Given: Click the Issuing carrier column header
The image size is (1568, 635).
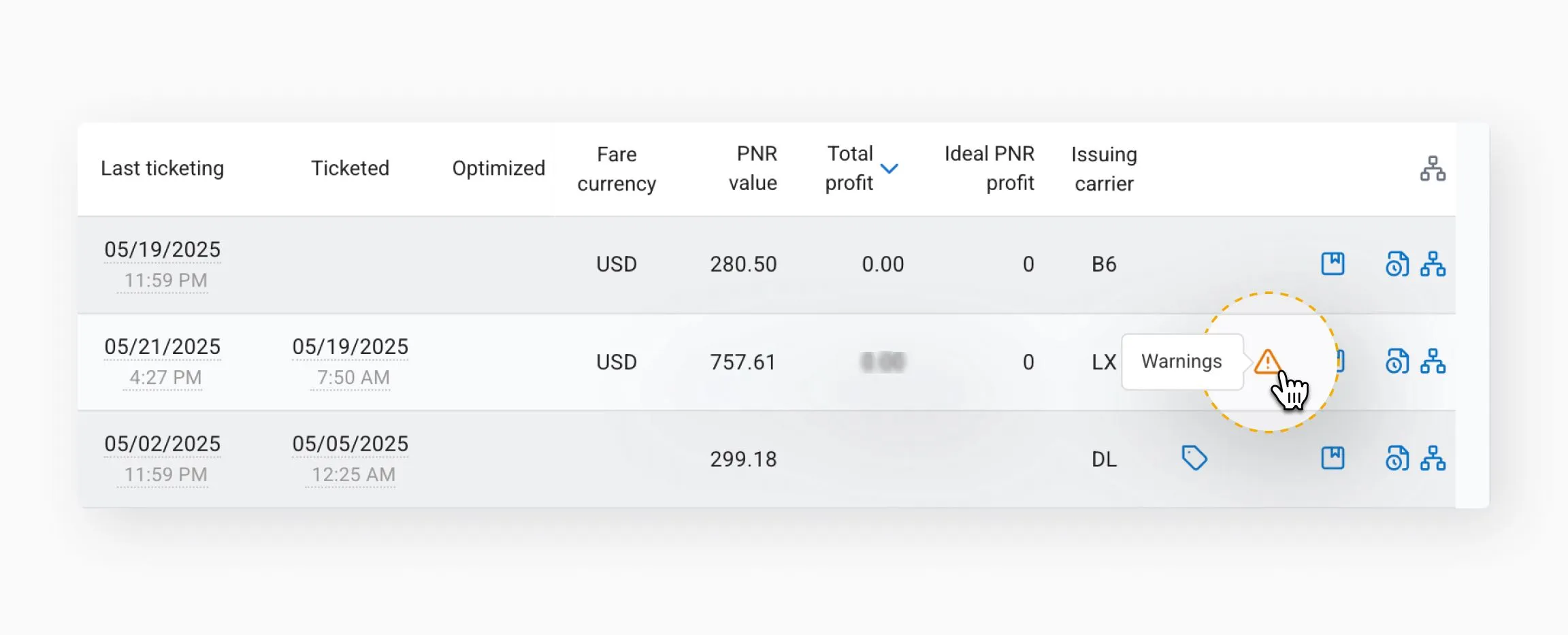Looking at the screenshot, I should pos(1104,169).
